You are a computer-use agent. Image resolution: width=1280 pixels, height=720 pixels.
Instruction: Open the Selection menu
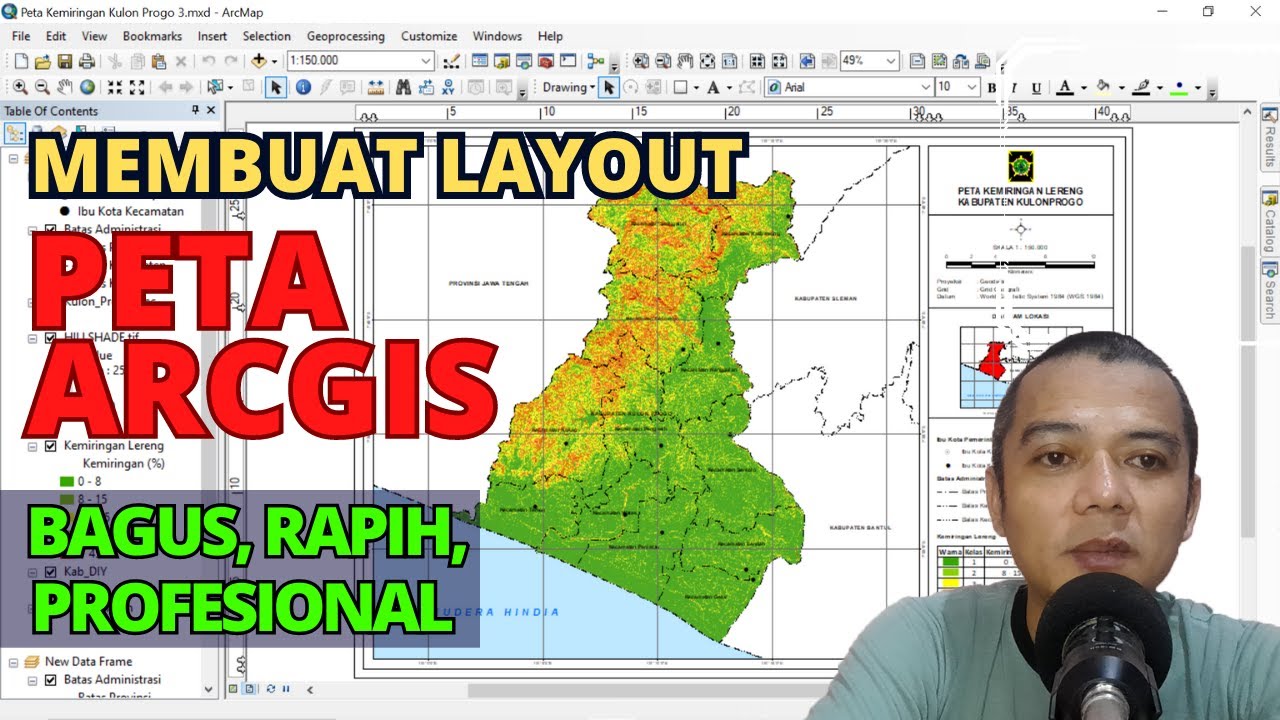click(x=267, y=36)
